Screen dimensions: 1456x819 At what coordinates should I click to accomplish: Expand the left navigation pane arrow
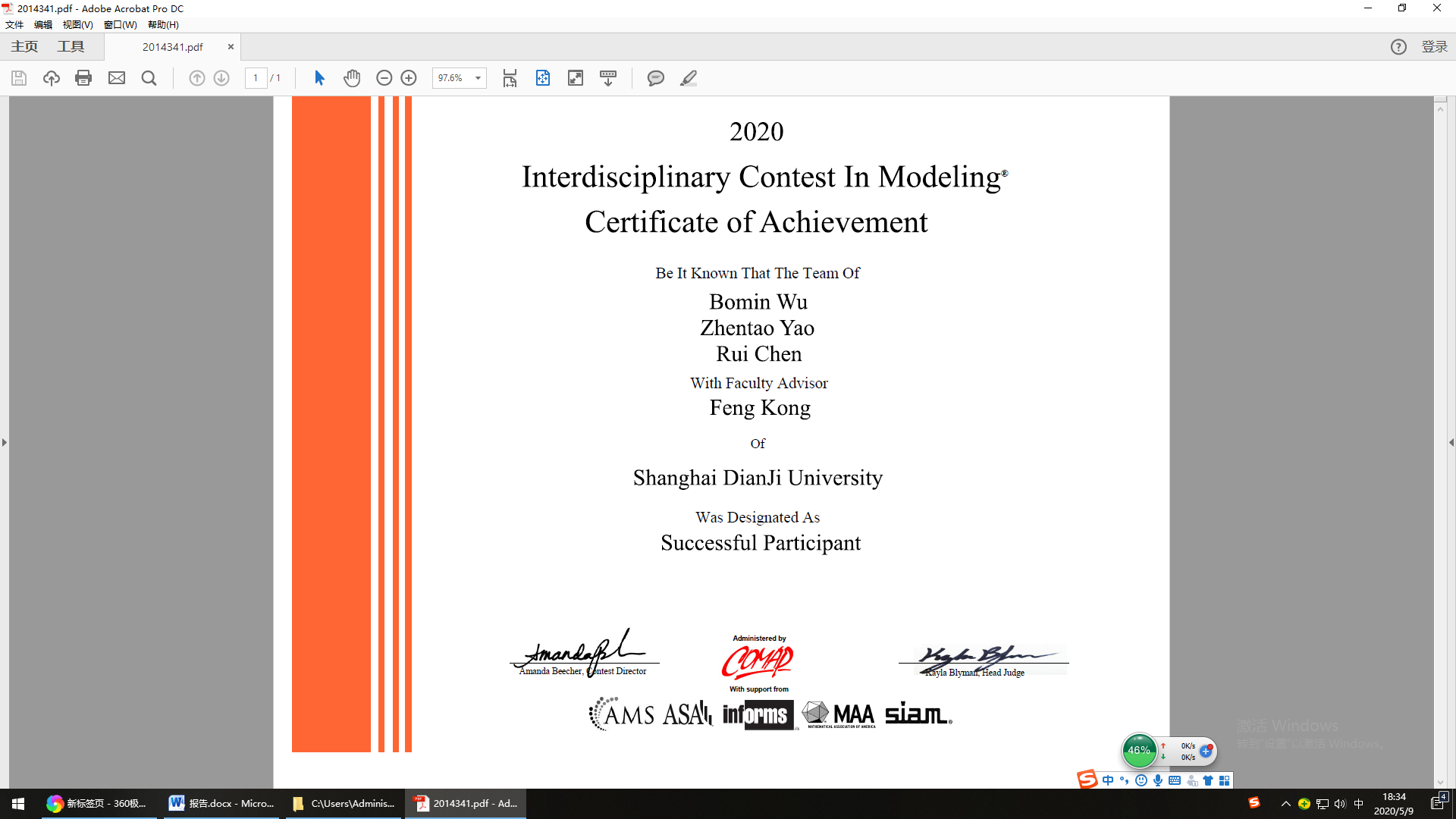(5, 442)
